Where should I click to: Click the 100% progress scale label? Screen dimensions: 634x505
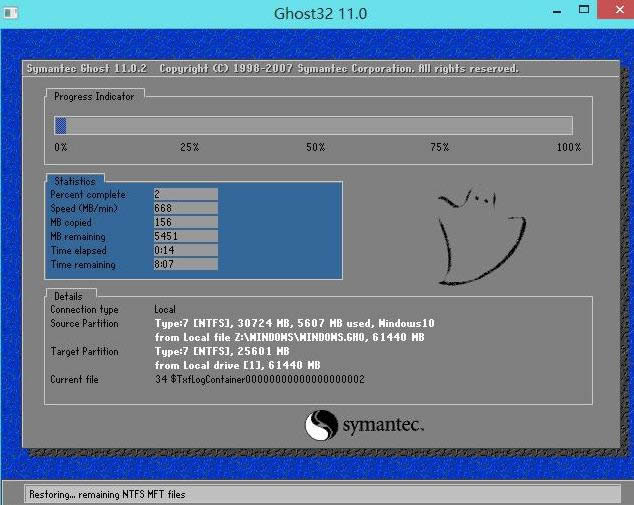(569, 147)
